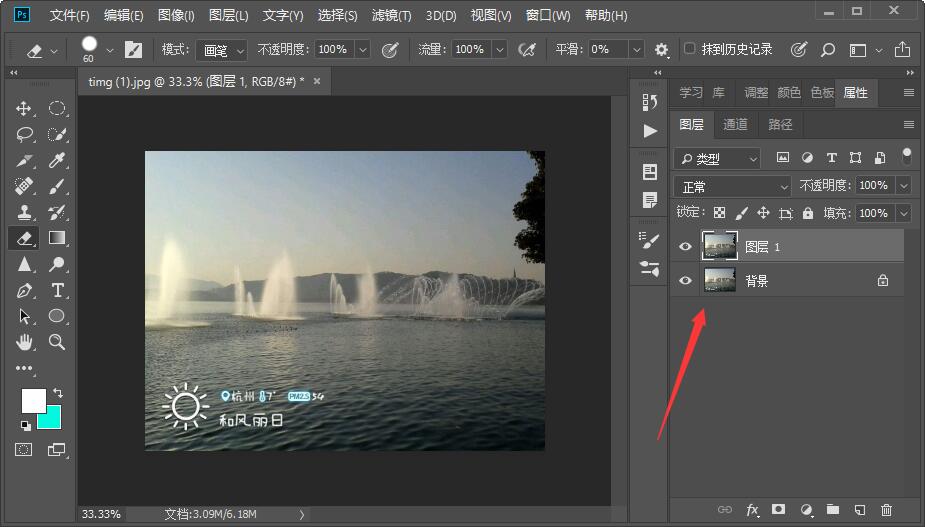Select the Move tool
The width and height of the screenshot is (925, 527).
coord(24,109)
